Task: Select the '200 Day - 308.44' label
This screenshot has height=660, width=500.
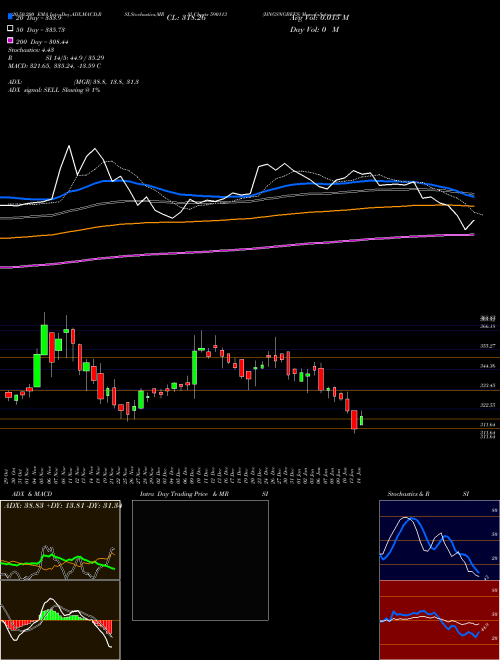Action: (42, 42)
